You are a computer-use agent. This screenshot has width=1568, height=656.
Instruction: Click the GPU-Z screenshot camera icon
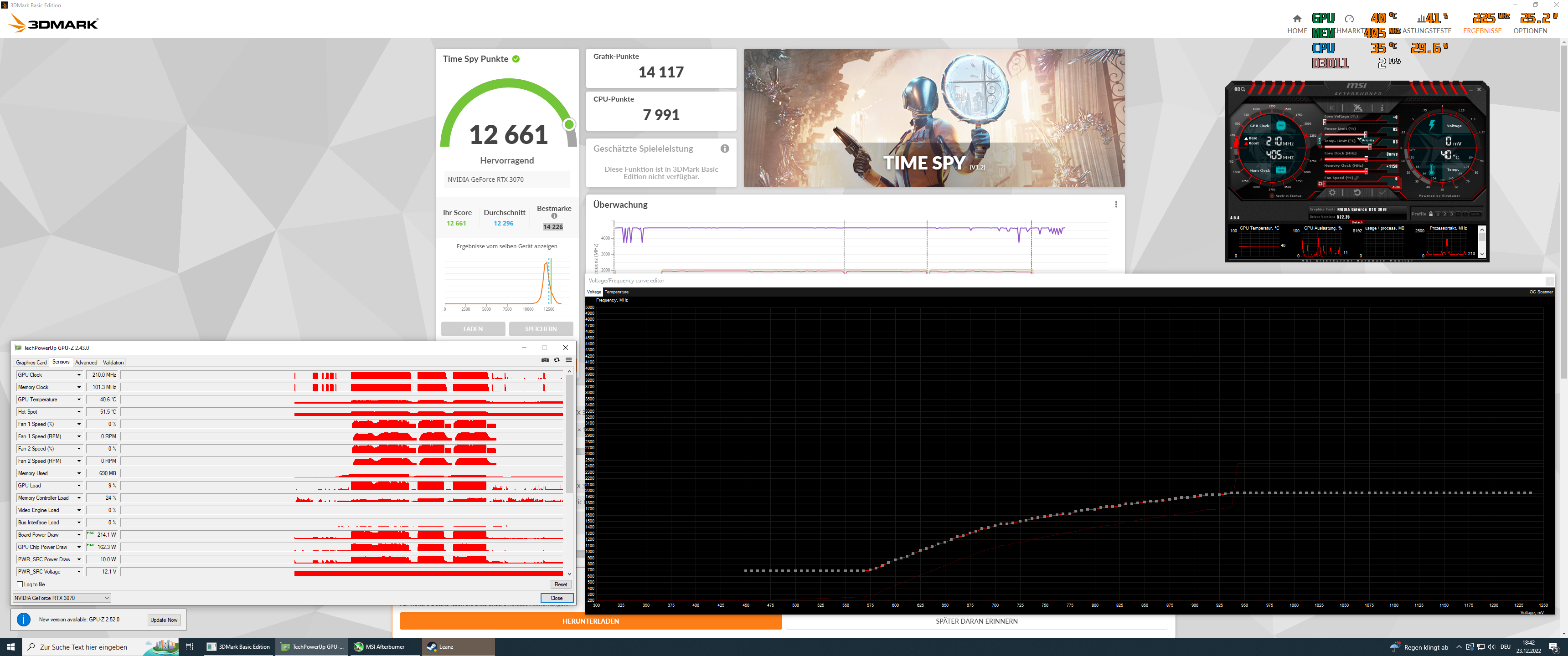[545, 360]
